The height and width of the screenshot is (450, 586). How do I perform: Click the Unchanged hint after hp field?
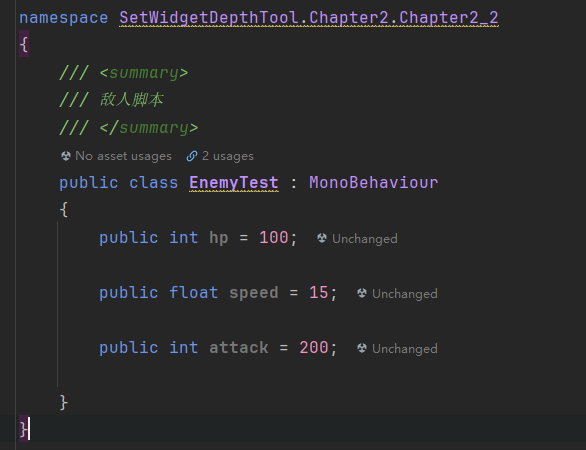365,238
